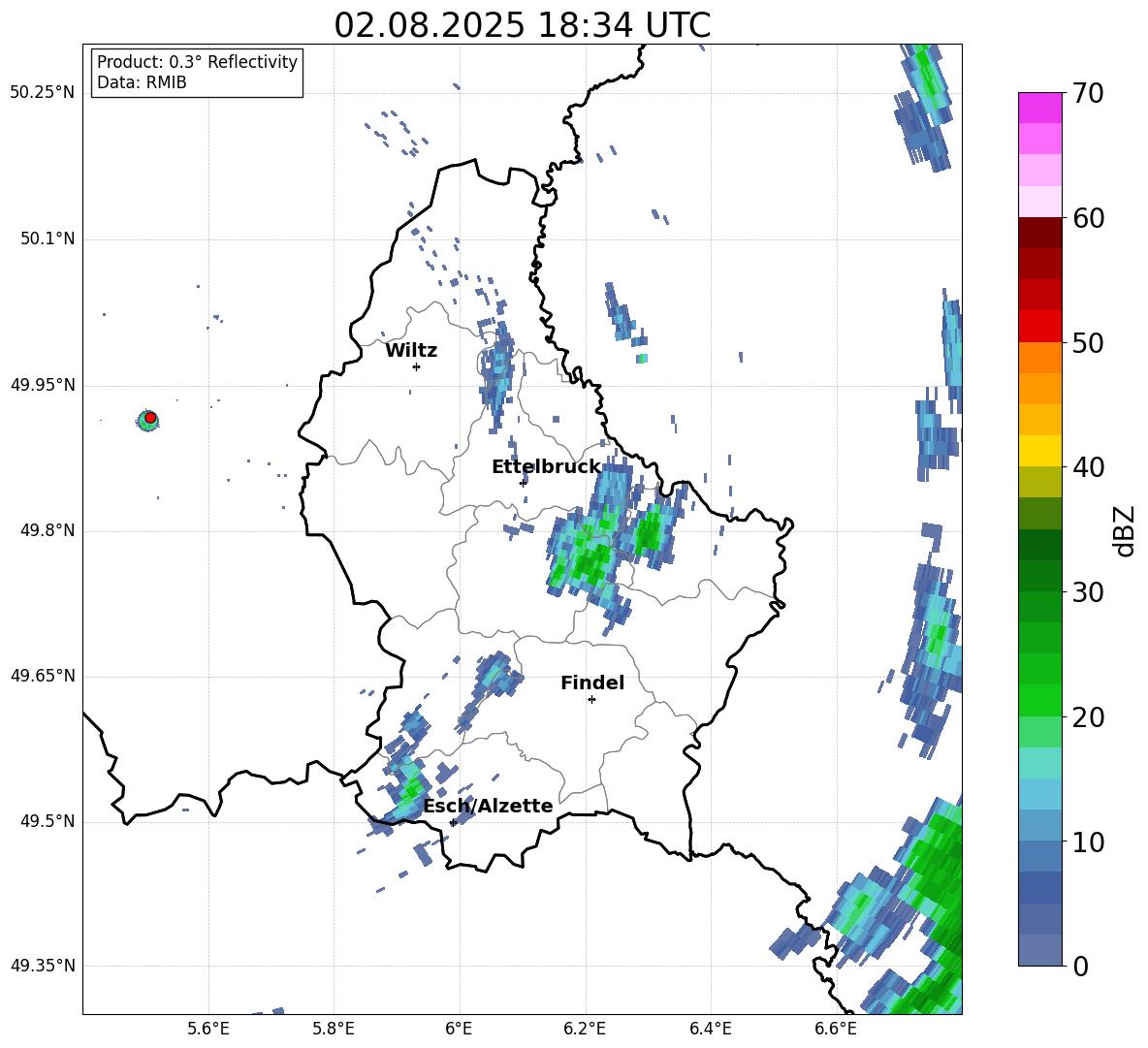1148x1048 pixels.
Task: Click the colorbar value 70
Action: point(1088,93)
